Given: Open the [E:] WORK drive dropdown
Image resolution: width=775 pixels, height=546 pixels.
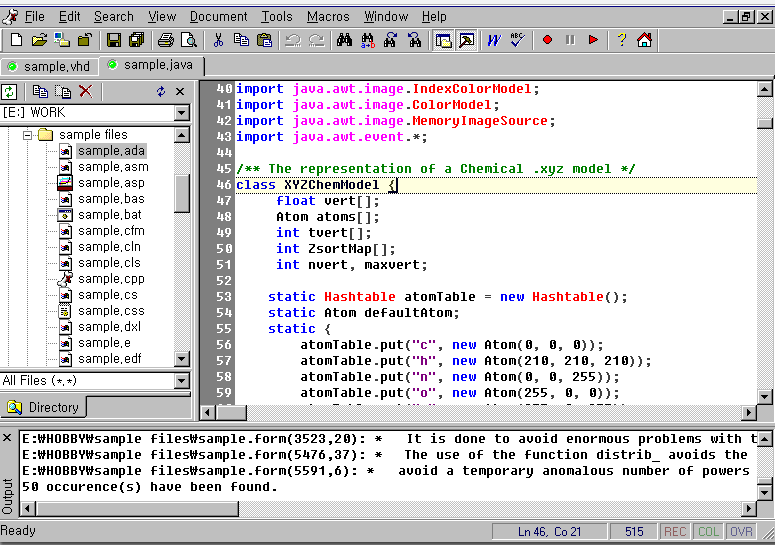Looking at the screenshot, I should (181, 113).
